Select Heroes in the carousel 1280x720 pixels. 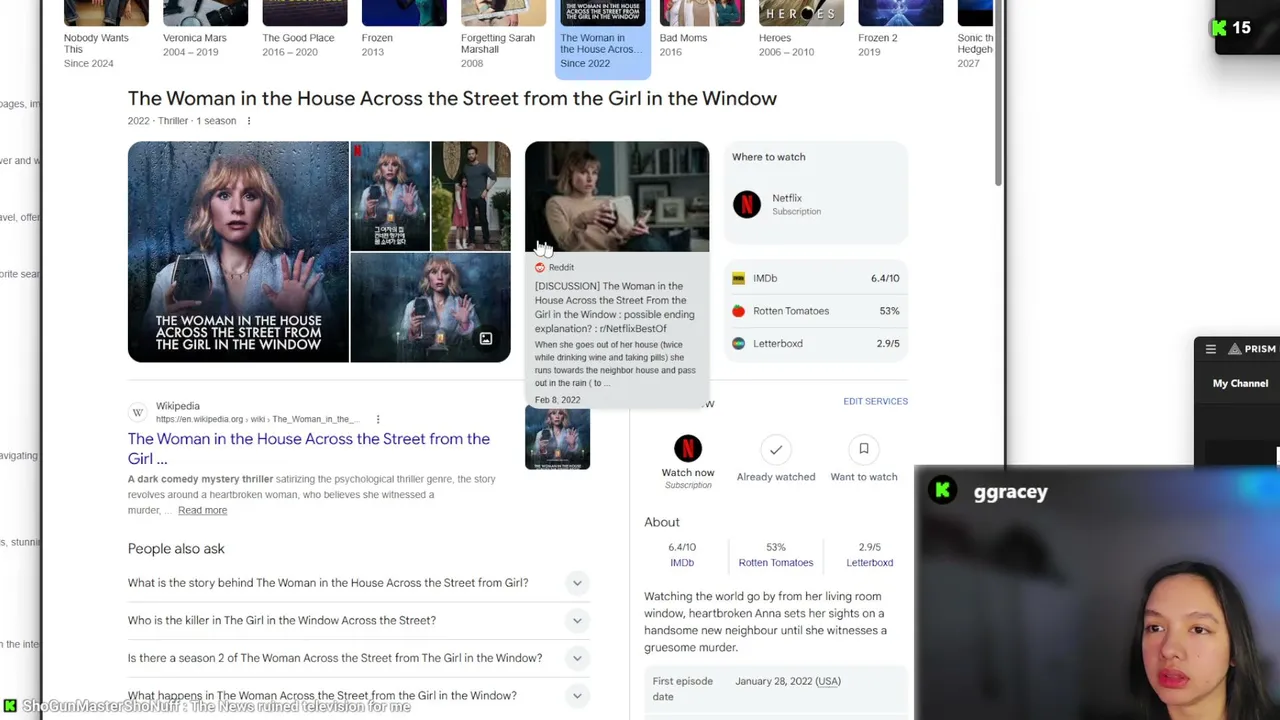coord(800,30)
